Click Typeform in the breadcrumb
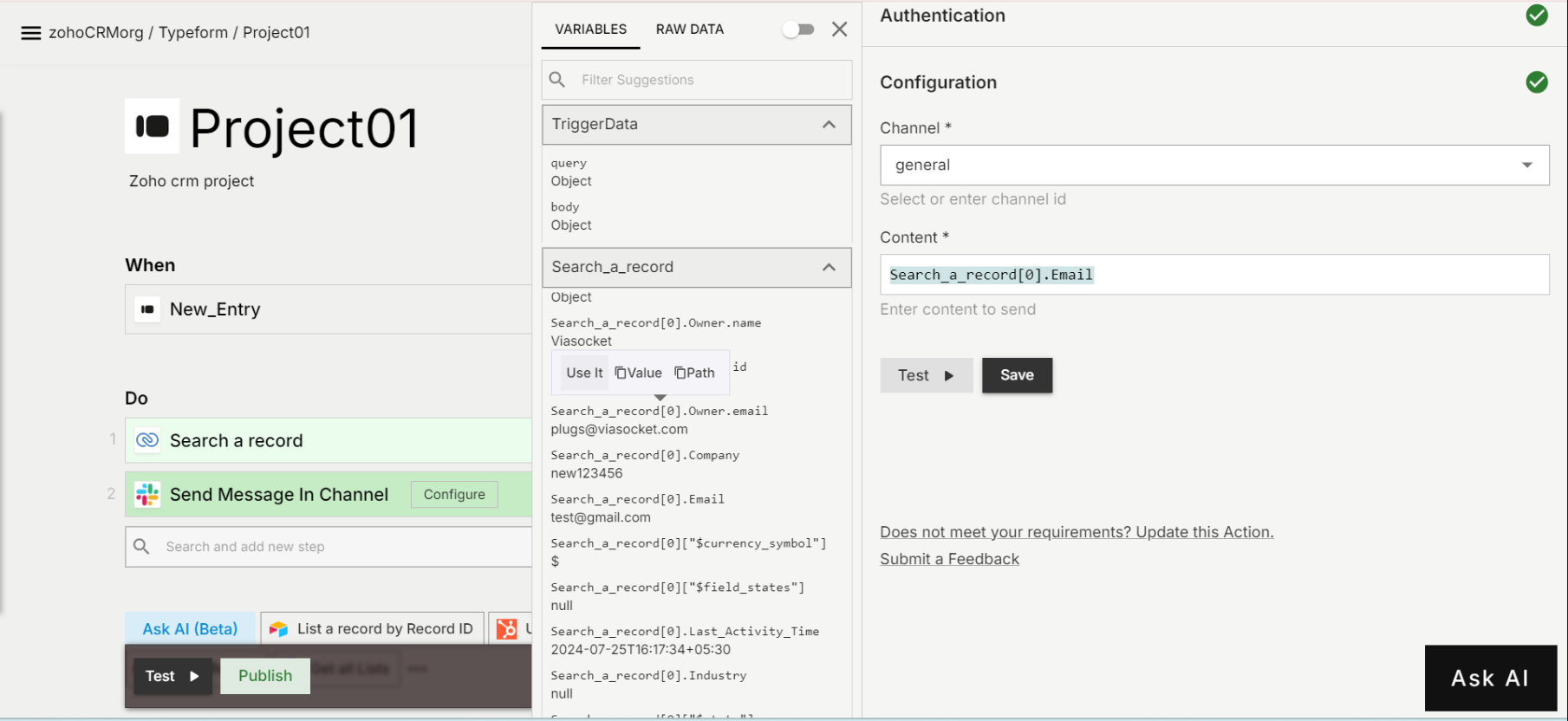The height and width of the screenshot is (721, 1568). [193, 33]
